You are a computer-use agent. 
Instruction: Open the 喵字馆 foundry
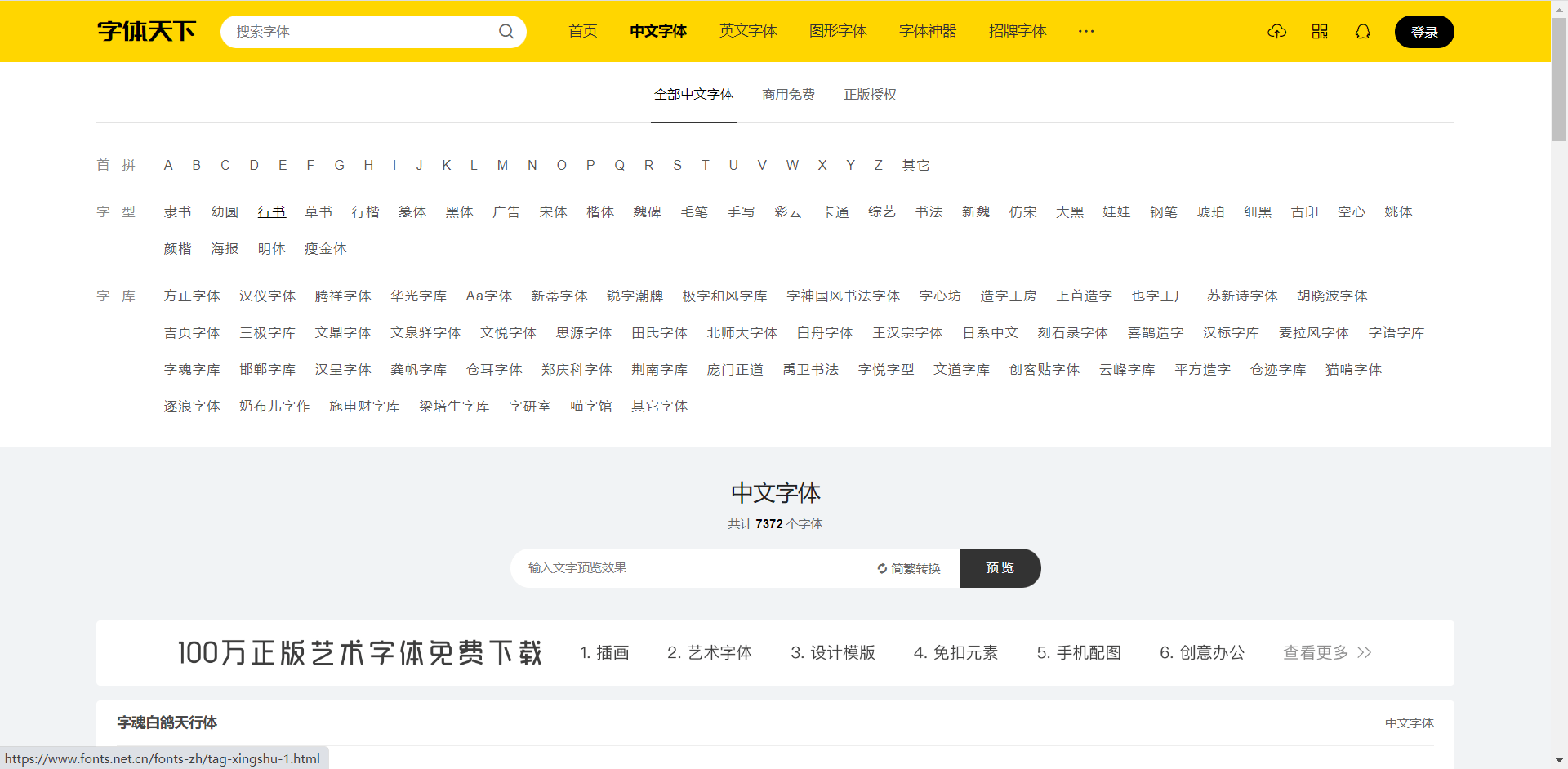591,407
